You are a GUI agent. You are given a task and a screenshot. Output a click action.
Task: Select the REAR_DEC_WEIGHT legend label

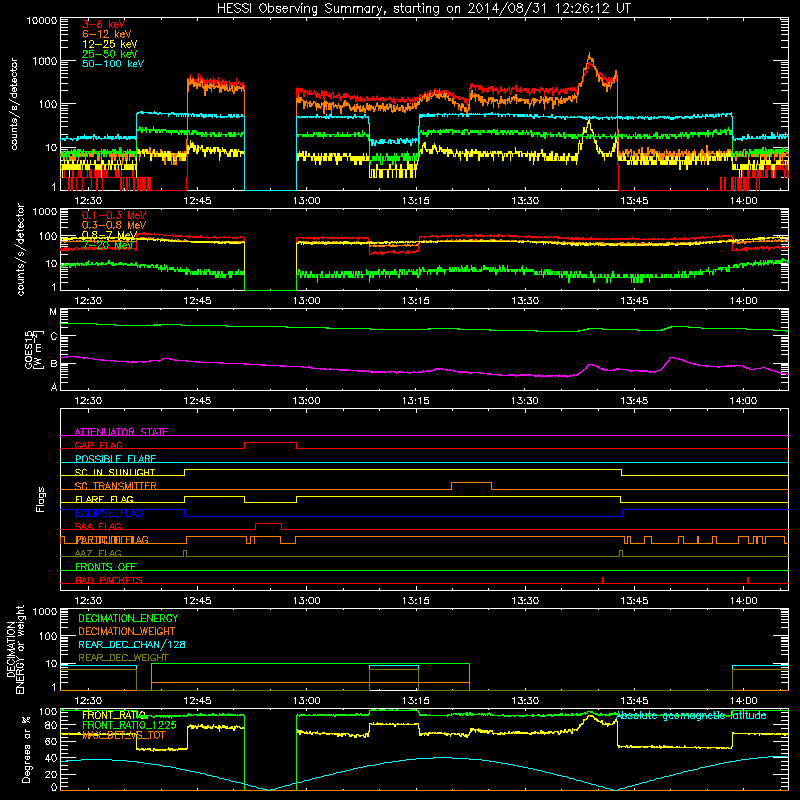(123, 658)
